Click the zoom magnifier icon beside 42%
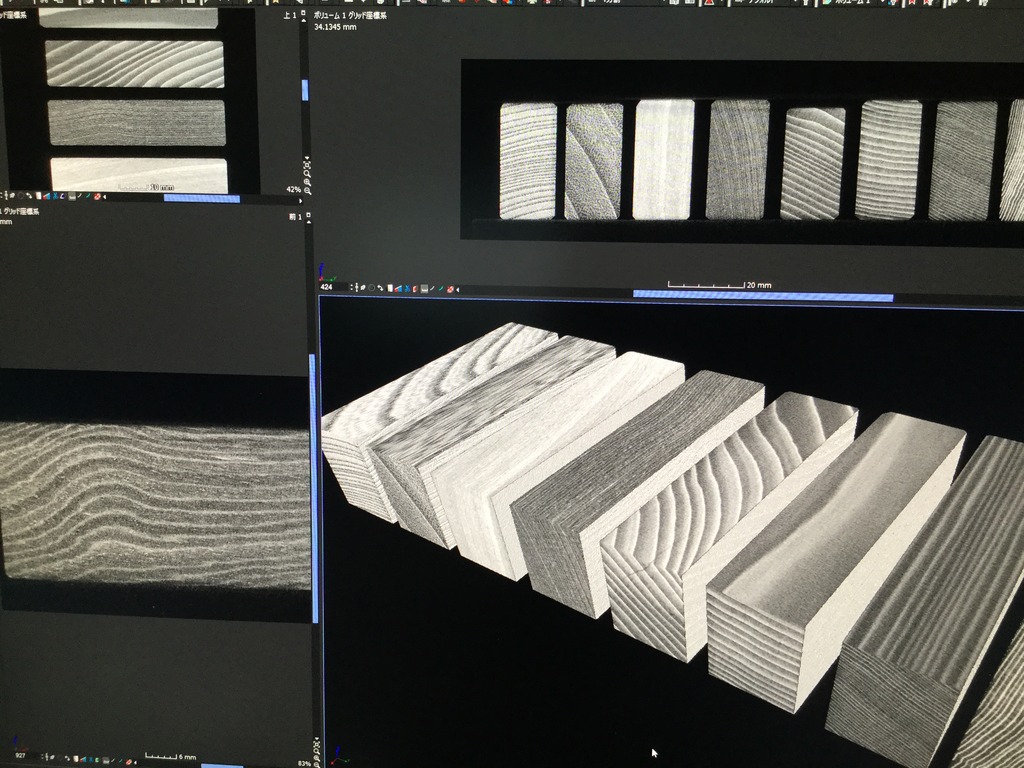The image size is (1024, 768). coord(307,189)
